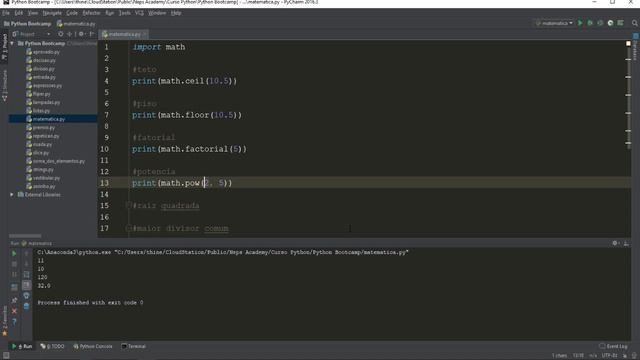The height and width of the screenshot is (360, 640).
Task: Open the Project view selector dropdown
Action: pyautogui.click(x=31, y=34)
